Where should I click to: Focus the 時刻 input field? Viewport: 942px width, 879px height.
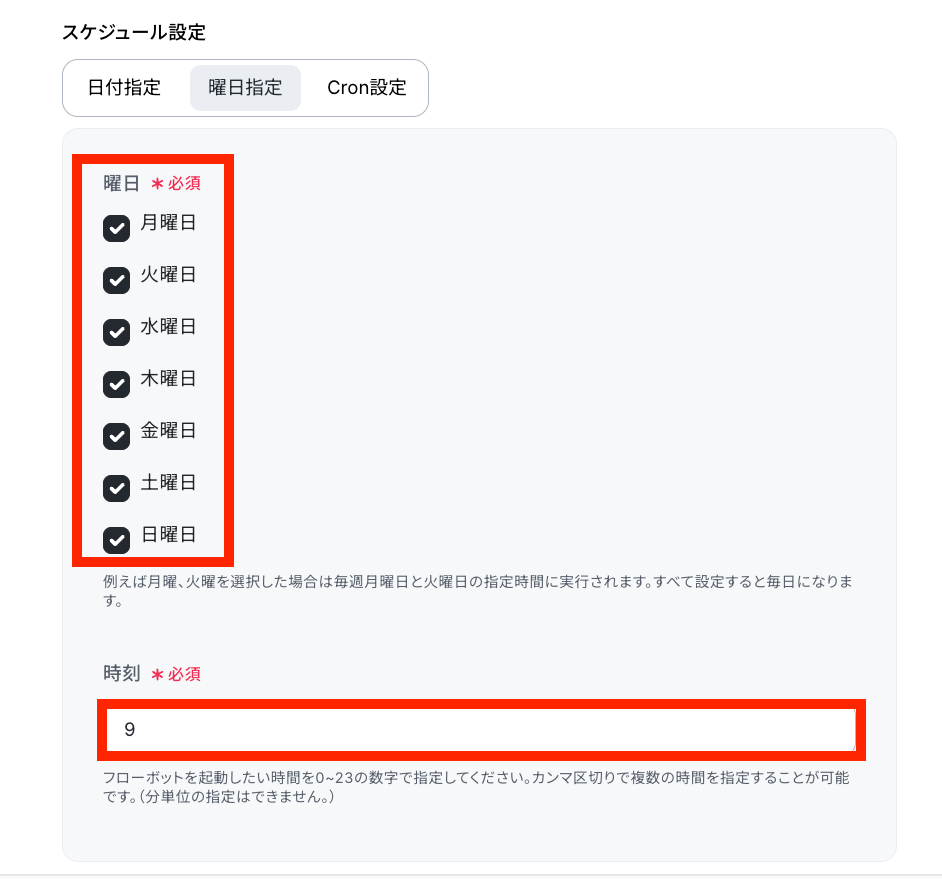[x=481, y=729]
